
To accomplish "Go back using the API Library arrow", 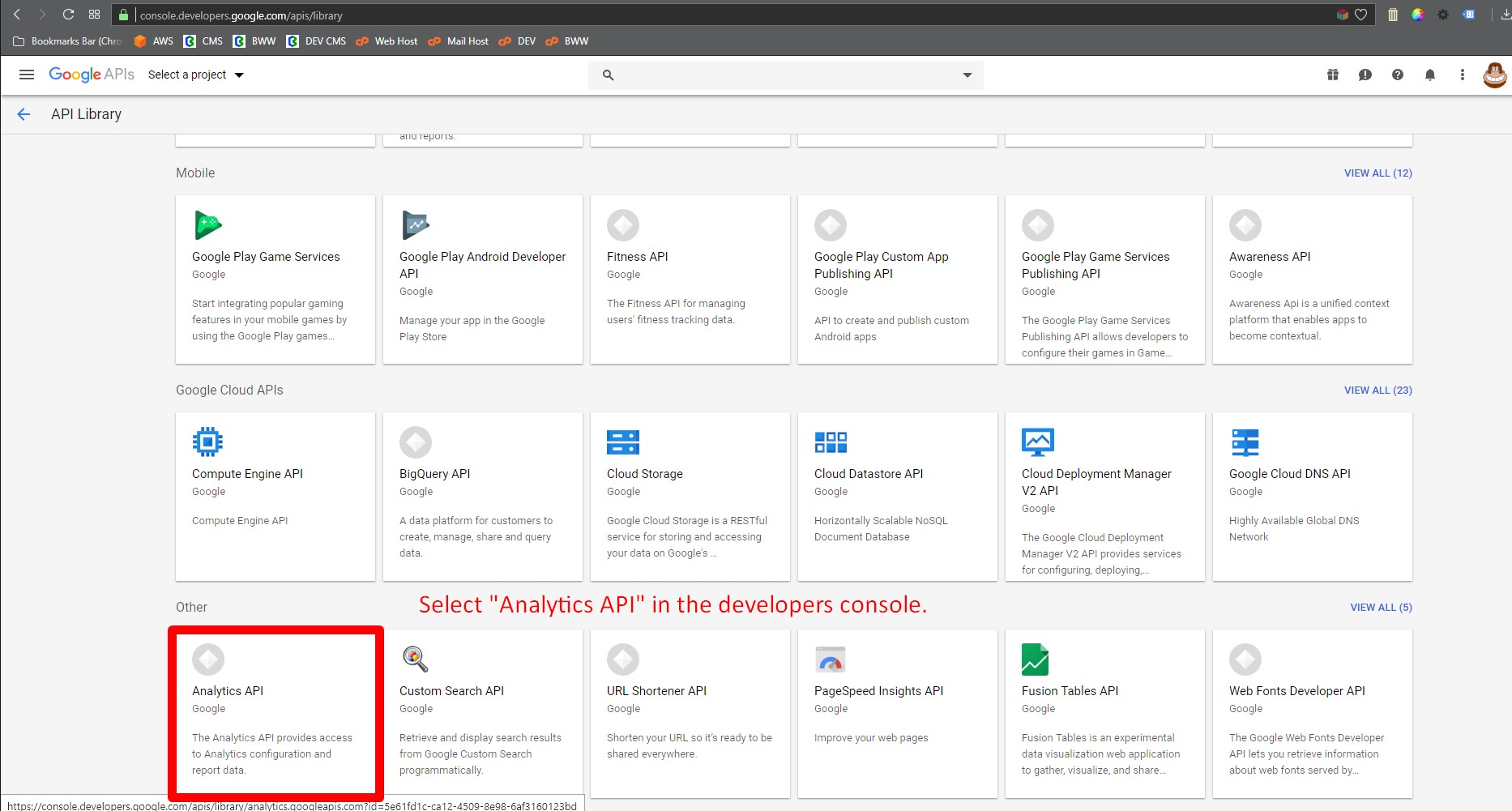I will pyautogui.click(x=23, y=114).
